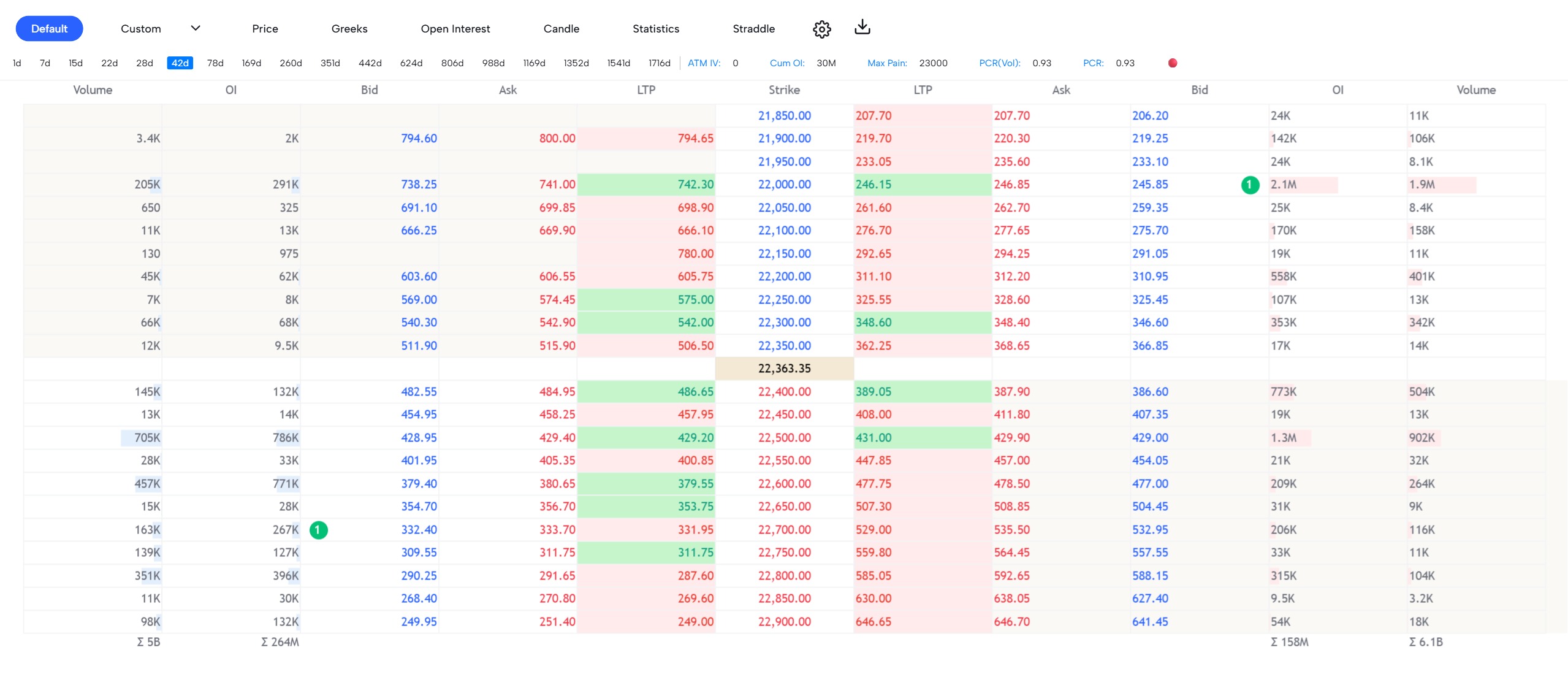
Task: Click the spot price 22,363.35 cell
Action: pos(784,369)
